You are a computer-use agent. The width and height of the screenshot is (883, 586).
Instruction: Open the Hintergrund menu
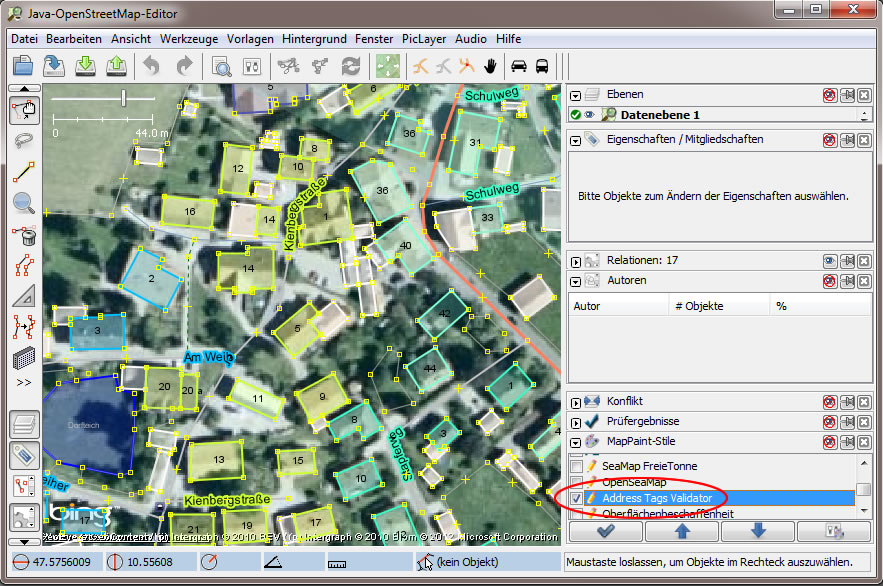314,38
